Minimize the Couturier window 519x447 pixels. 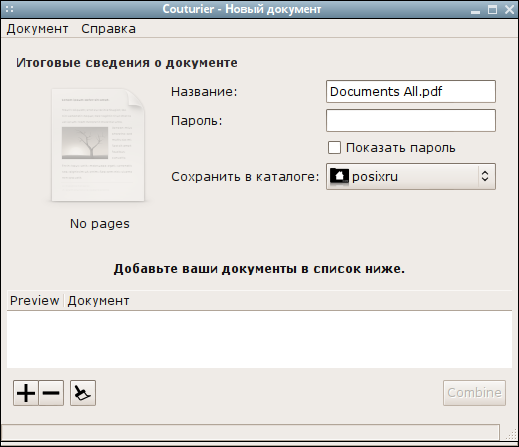476,10
